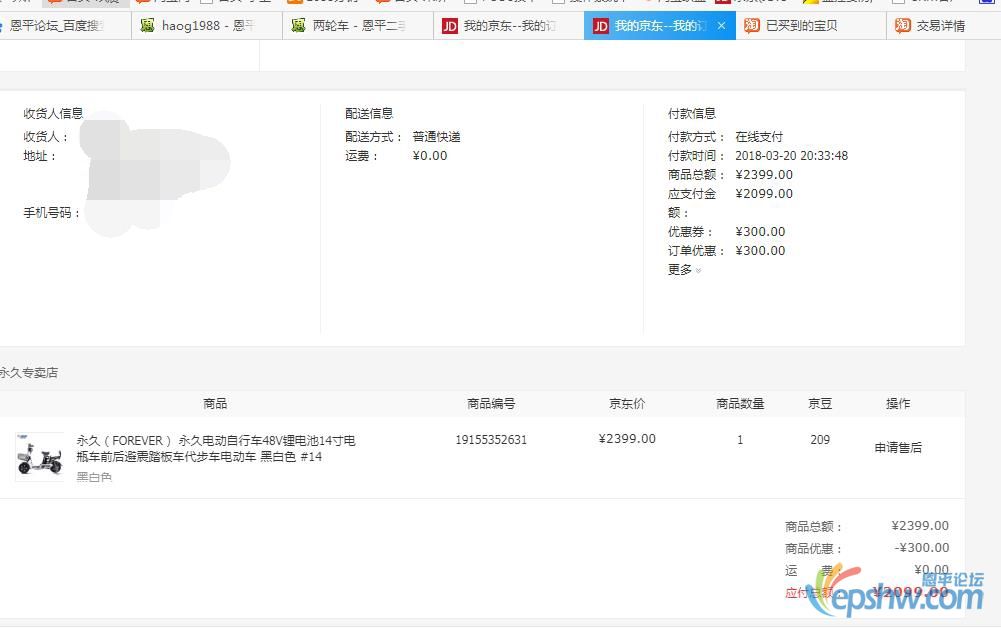Close the active 我的京东 tab with X

click(x=721, y=26)
